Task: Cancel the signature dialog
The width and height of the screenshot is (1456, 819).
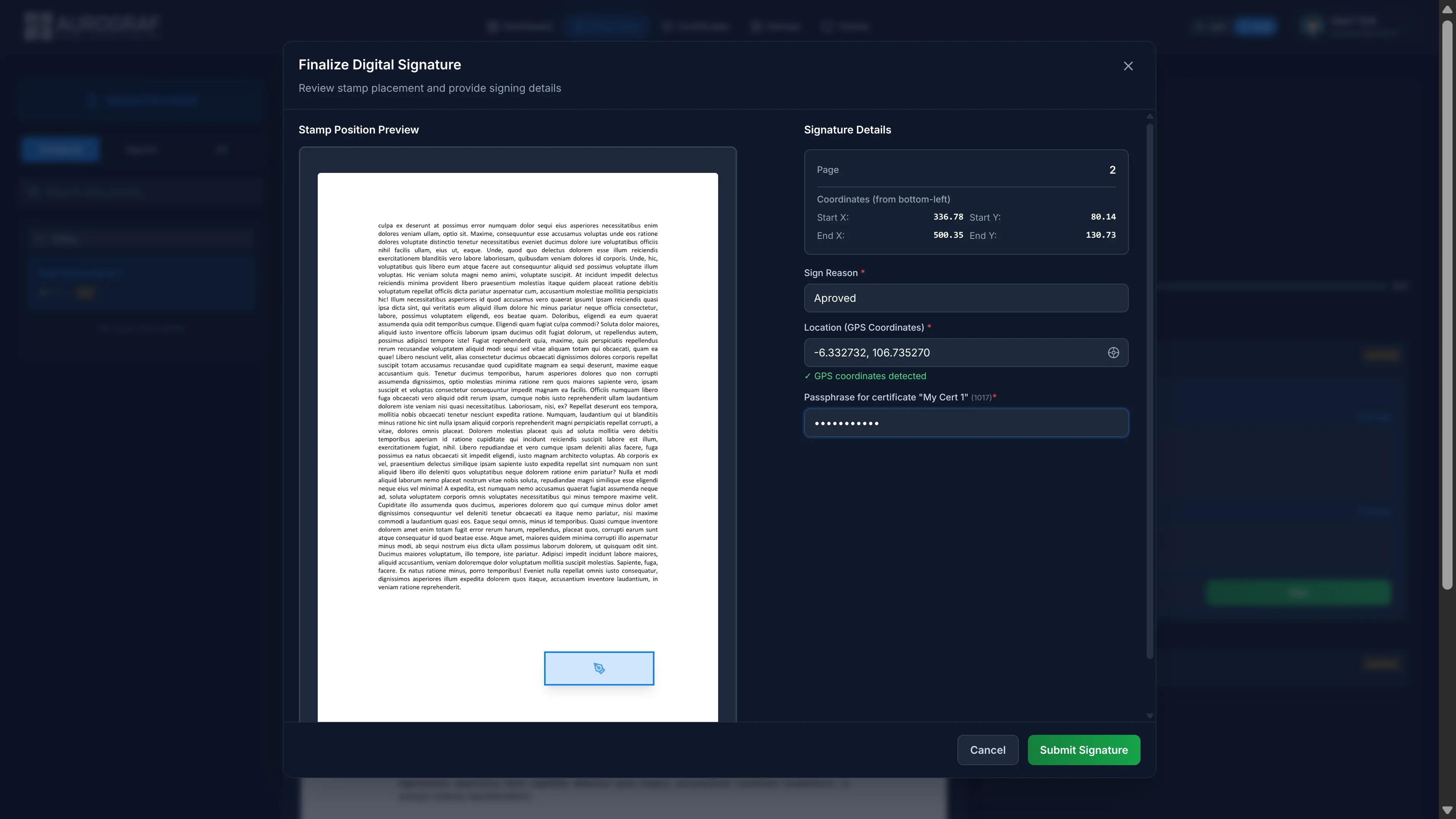Action: click(987, 750)
